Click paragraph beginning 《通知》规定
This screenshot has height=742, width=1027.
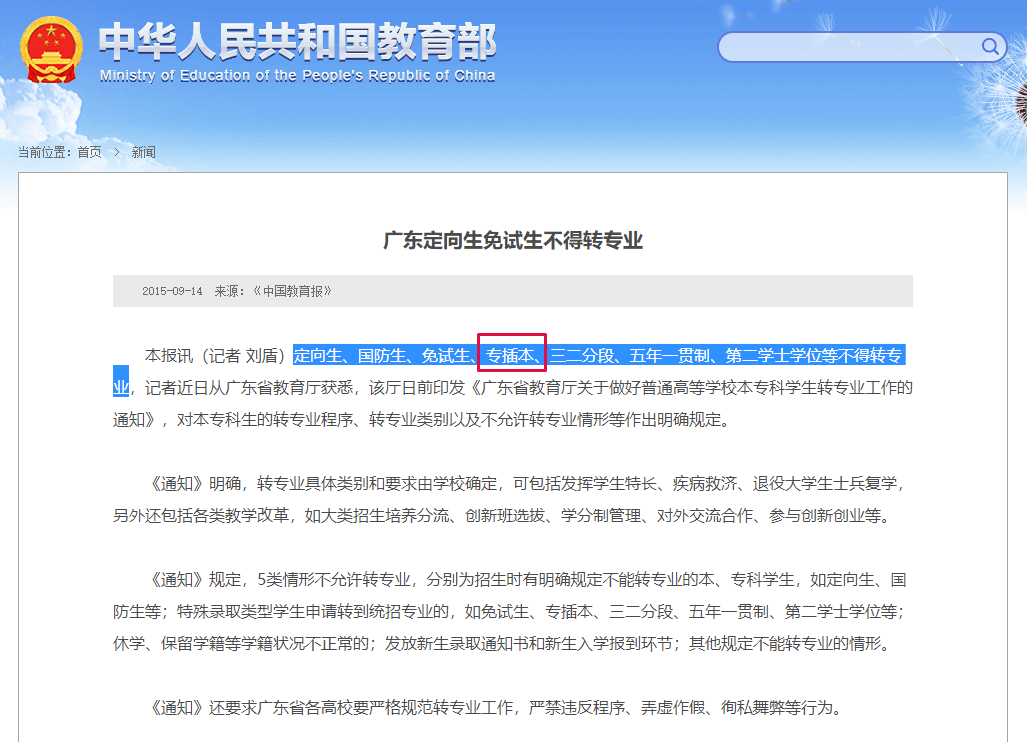coord(512,612)
